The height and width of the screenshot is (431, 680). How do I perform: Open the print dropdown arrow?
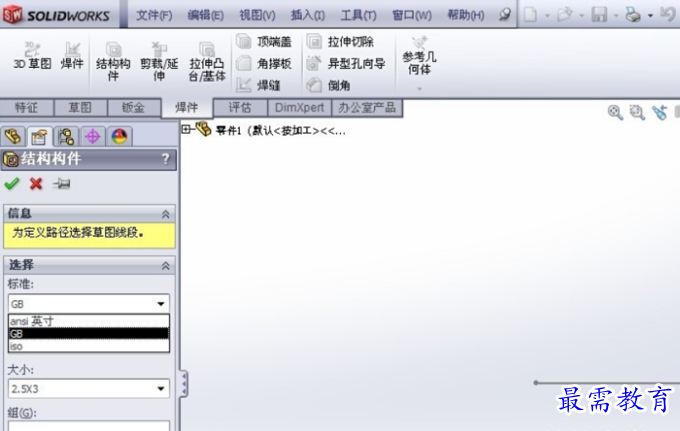(x=650, y=16)
